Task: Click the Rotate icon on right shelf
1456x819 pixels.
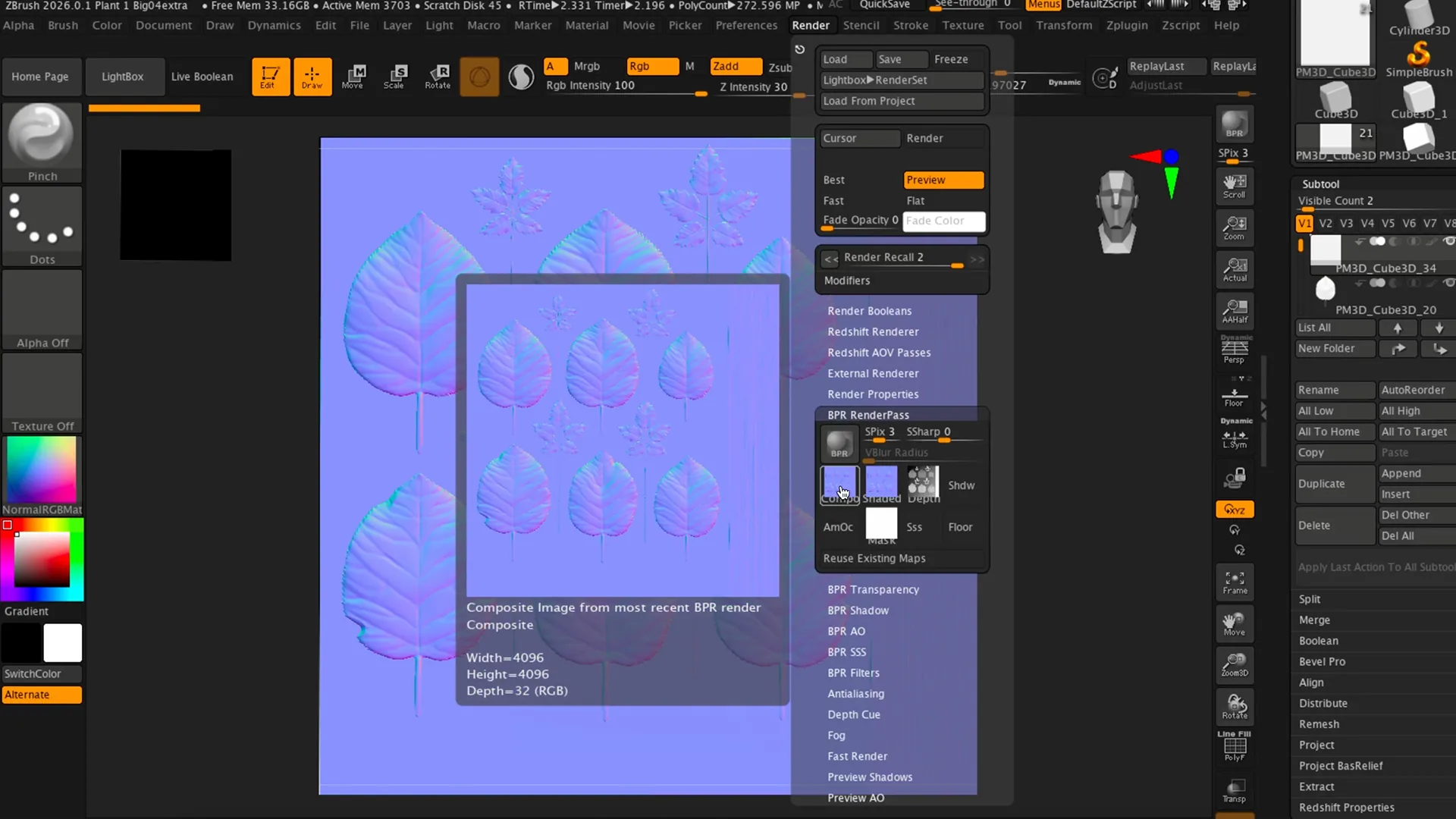Action: pyautogui.click(x=1235, y=707)
